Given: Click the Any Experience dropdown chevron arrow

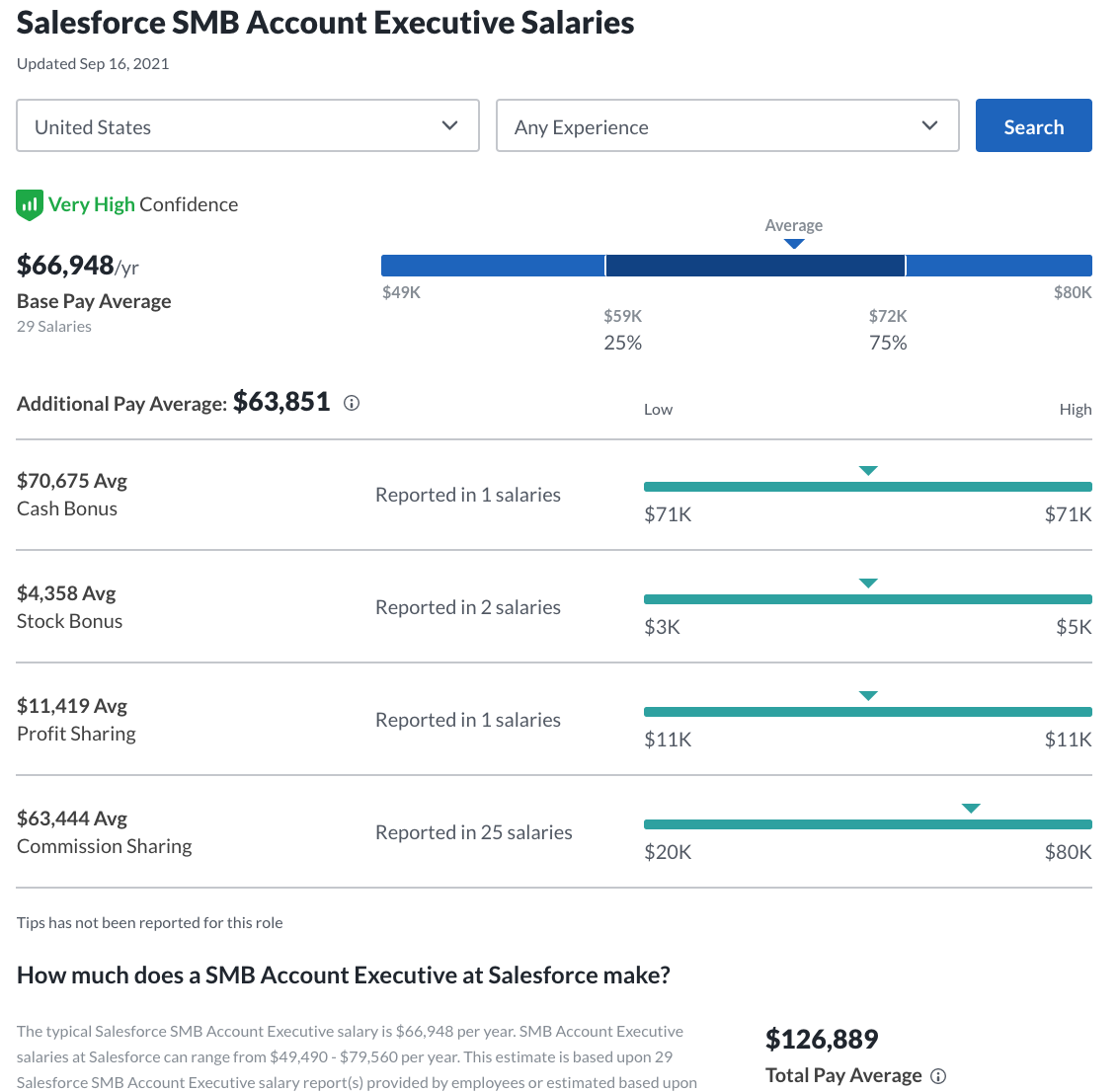Looking at the screenshot, I should 929,125.
